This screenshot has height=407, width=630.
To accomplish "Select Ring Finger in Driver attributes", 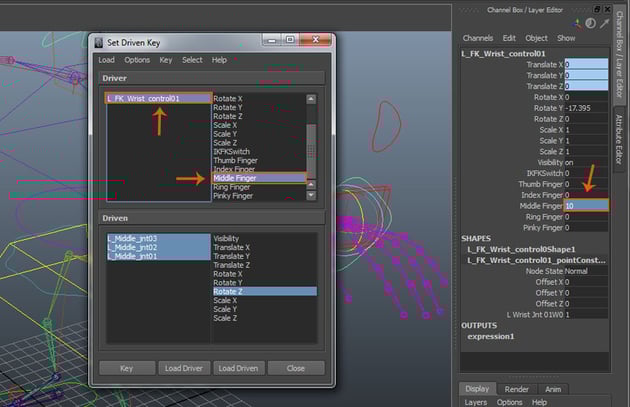I will (234, 187).
